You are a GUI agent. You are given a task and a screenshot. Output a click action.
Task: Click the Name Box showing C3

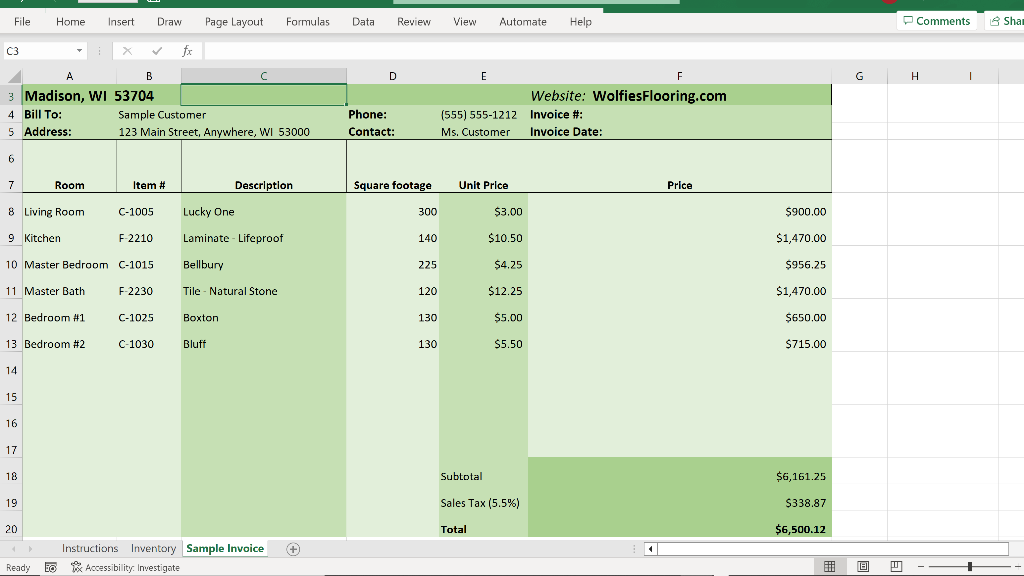38,51
